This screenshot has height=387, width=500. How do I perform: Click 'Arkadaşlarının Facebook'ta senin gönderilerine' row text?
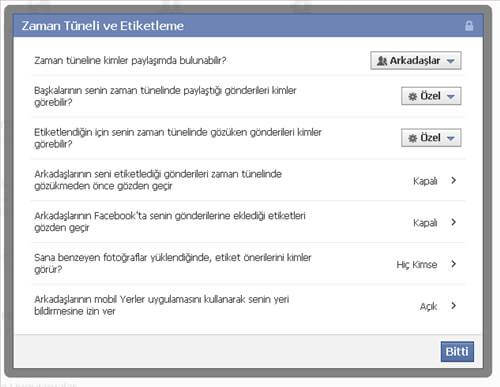(x=170, y=221)
